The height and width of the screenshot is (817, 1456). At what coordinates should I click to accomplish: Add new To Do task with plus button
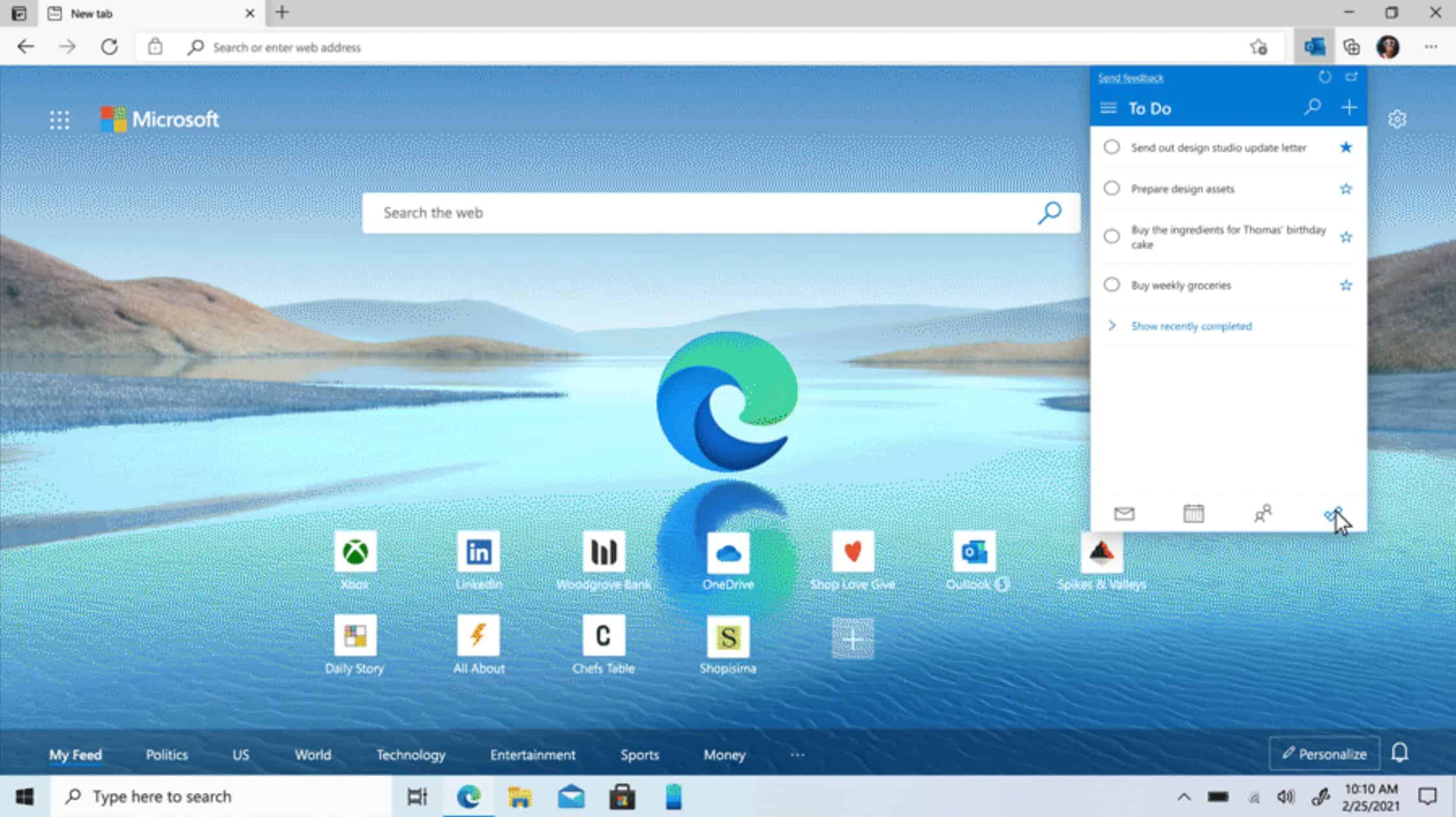1350,107
